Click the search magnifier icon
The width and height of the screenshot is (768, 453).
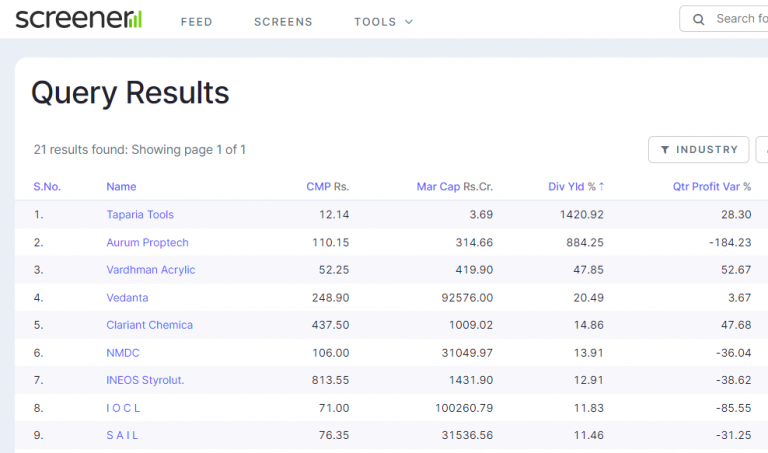point(698,20)
